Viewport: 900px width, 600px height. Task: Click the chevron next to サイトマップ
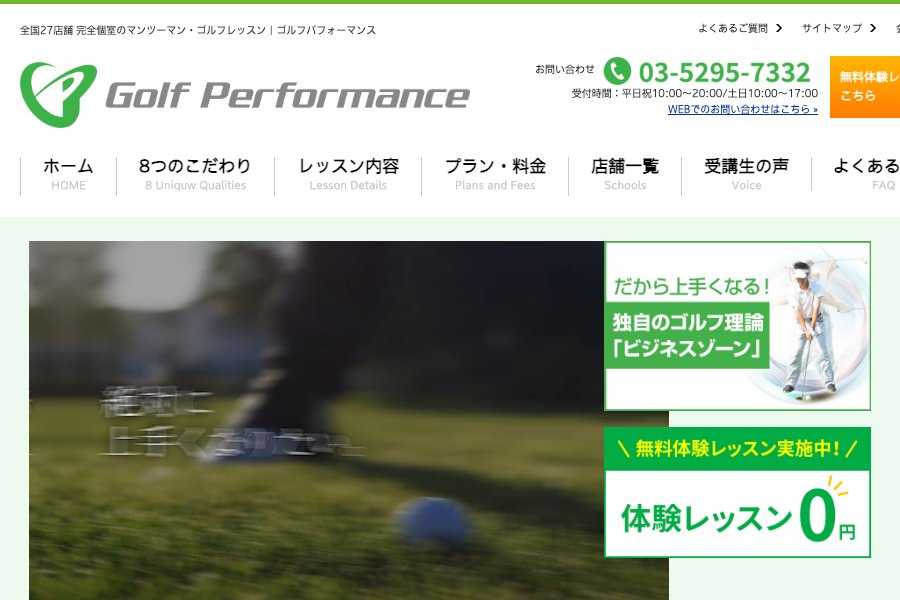(873, 28)
